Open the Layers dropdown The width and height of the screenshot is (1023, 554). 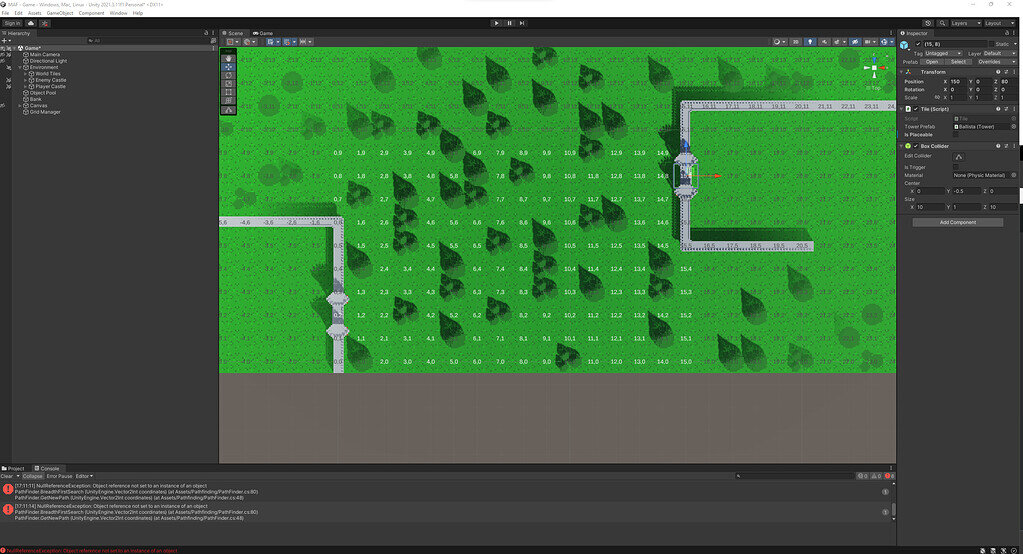(966, 23)
